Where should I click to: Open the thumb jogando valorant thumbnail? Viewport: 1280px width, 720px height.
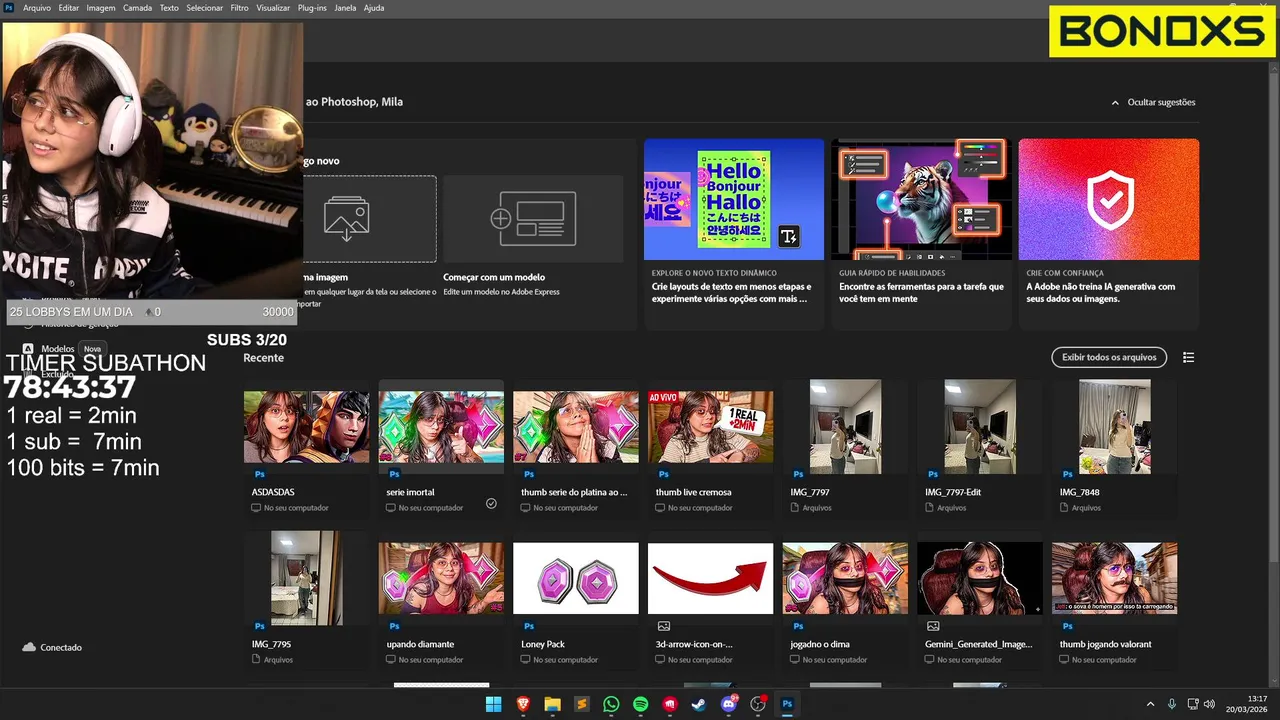tap(1114, 578)
